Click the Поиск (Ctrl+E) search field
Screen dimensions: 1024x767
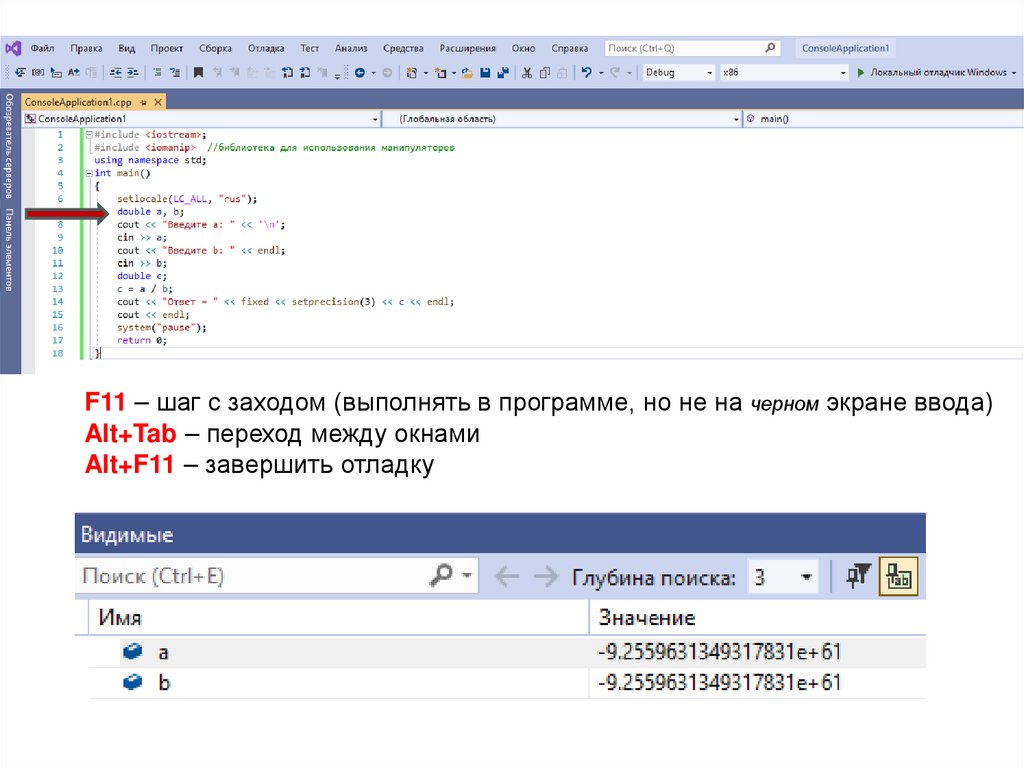[x=250, y=577]
